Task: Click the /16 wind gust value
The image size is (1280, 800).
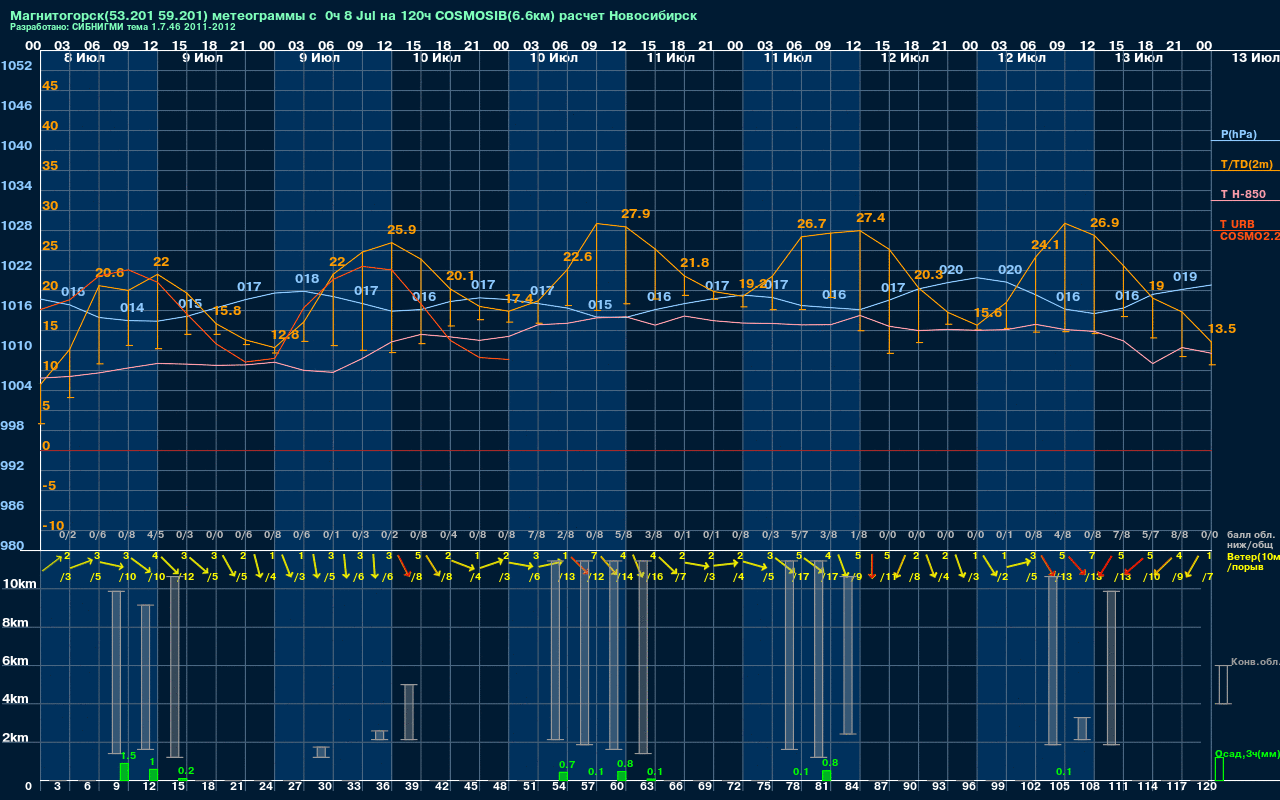Action: click(x=654, y=577)
